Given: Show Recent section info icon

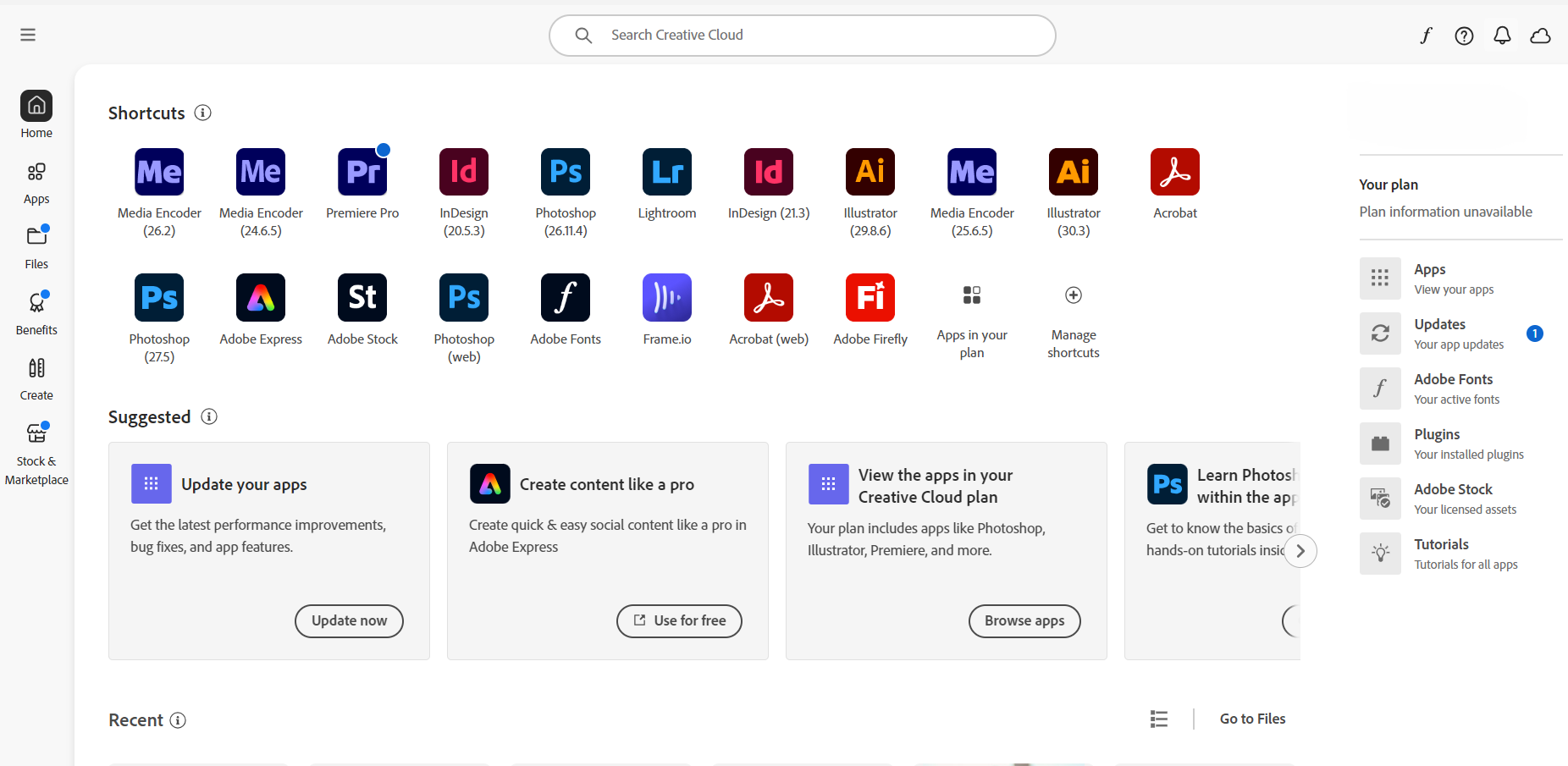Looking at the screenshot, I should click(x=178, y=720).
